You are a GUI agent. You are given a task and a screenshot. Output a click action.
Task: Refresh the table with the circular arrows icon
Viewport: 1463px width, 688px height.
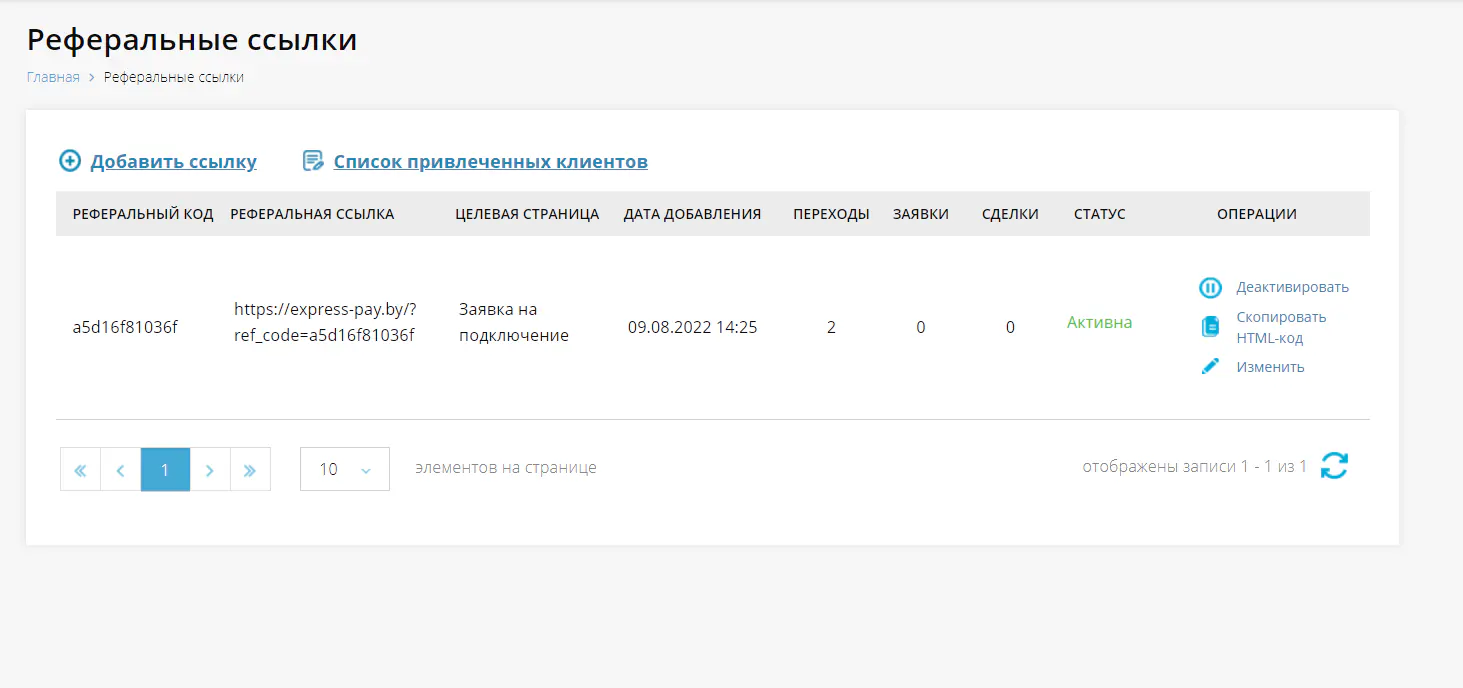point(1334,466)
